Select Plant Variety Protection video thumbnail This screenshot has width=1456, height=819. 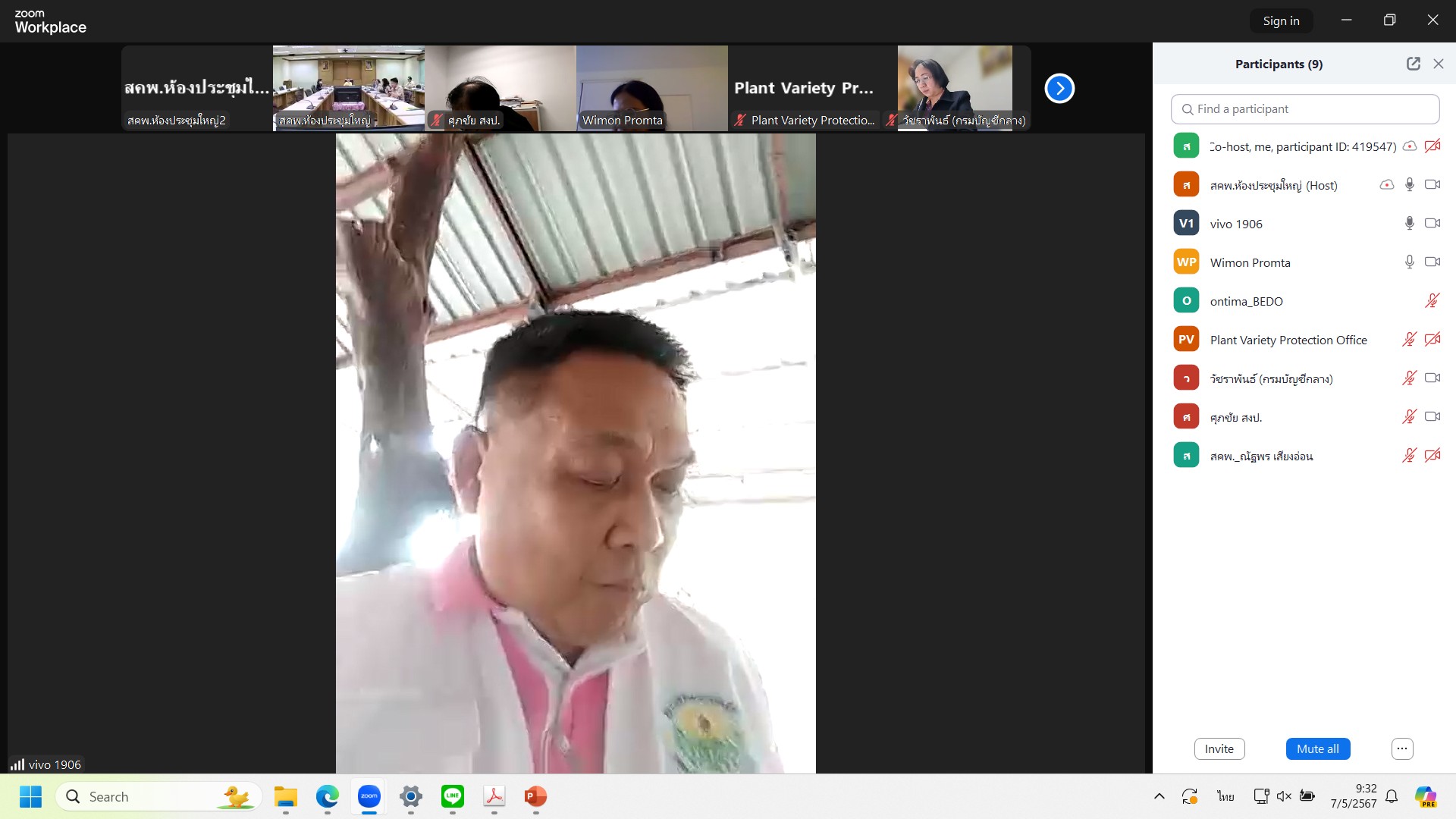click(804, 88)
